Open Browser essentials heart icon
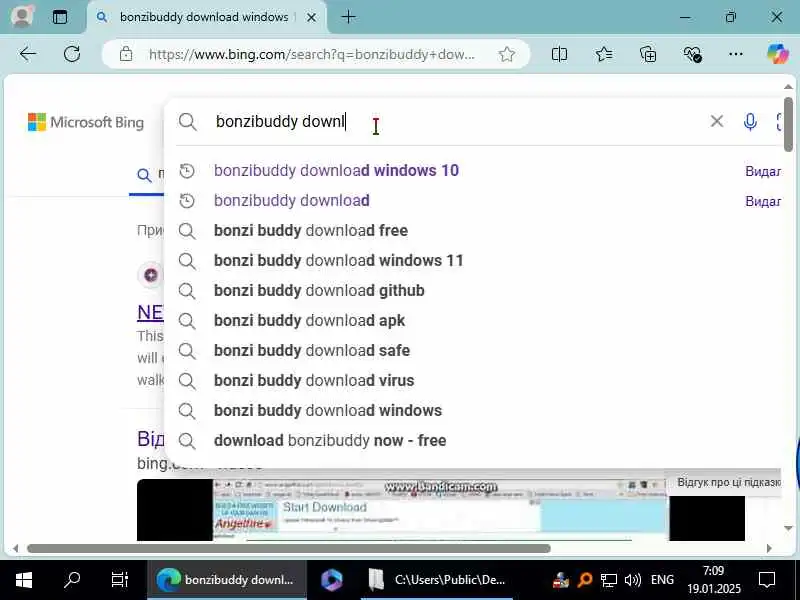 click(x=692, y=54)
